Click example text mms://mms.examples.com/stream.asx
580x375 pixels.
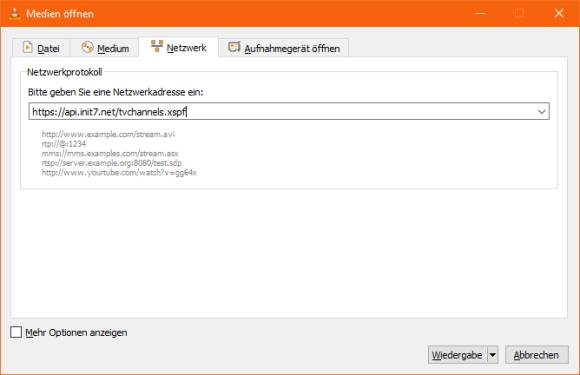(x=110, y=153)
